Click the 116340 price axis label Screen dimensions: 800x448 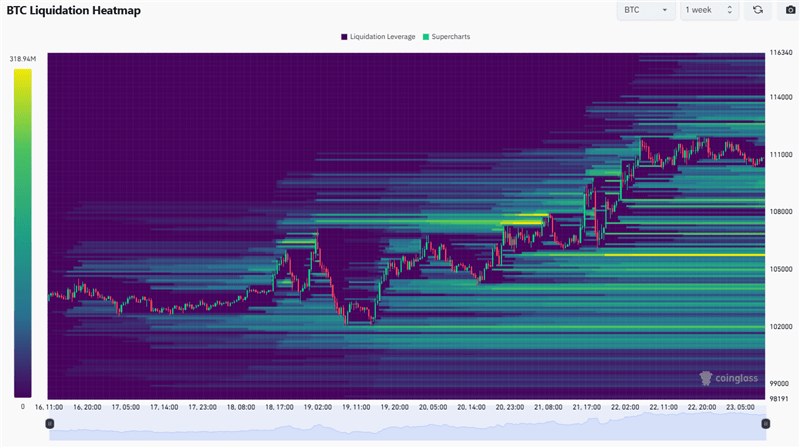(x=781, y=53)
